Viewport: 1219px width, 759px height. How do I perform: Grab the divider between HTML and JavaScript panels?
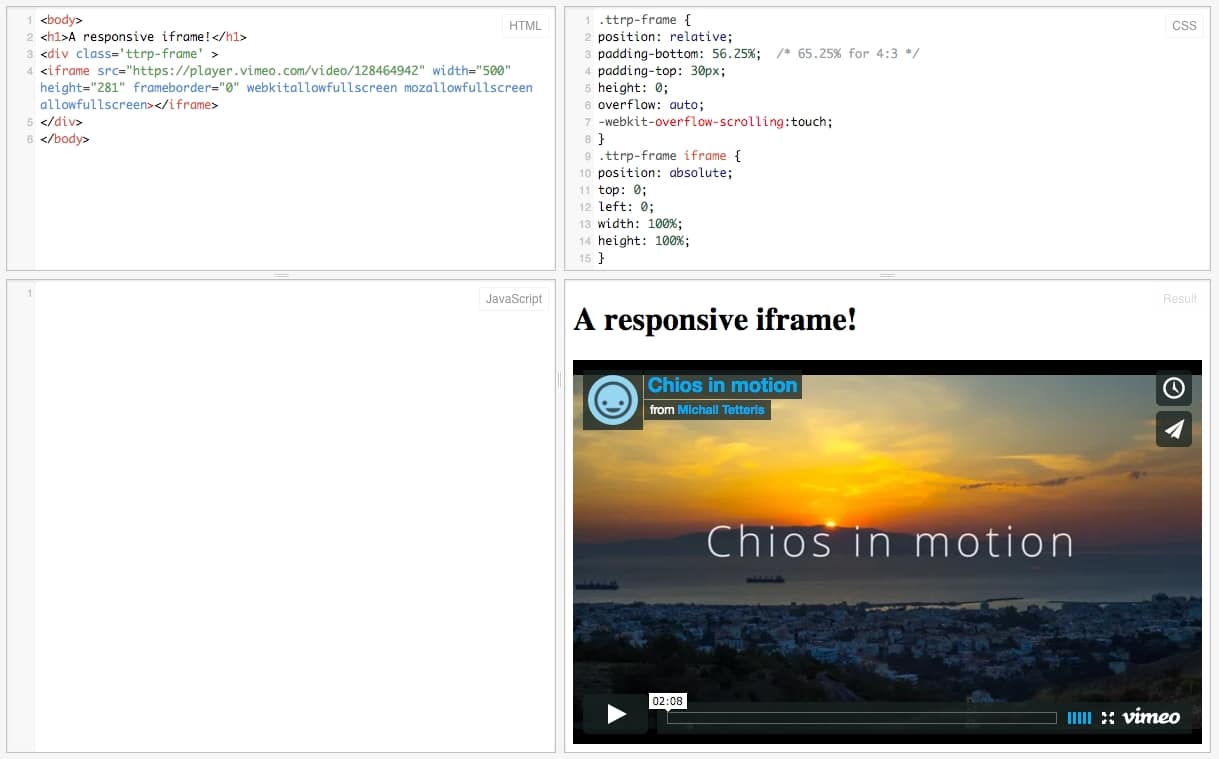[281, 275]
